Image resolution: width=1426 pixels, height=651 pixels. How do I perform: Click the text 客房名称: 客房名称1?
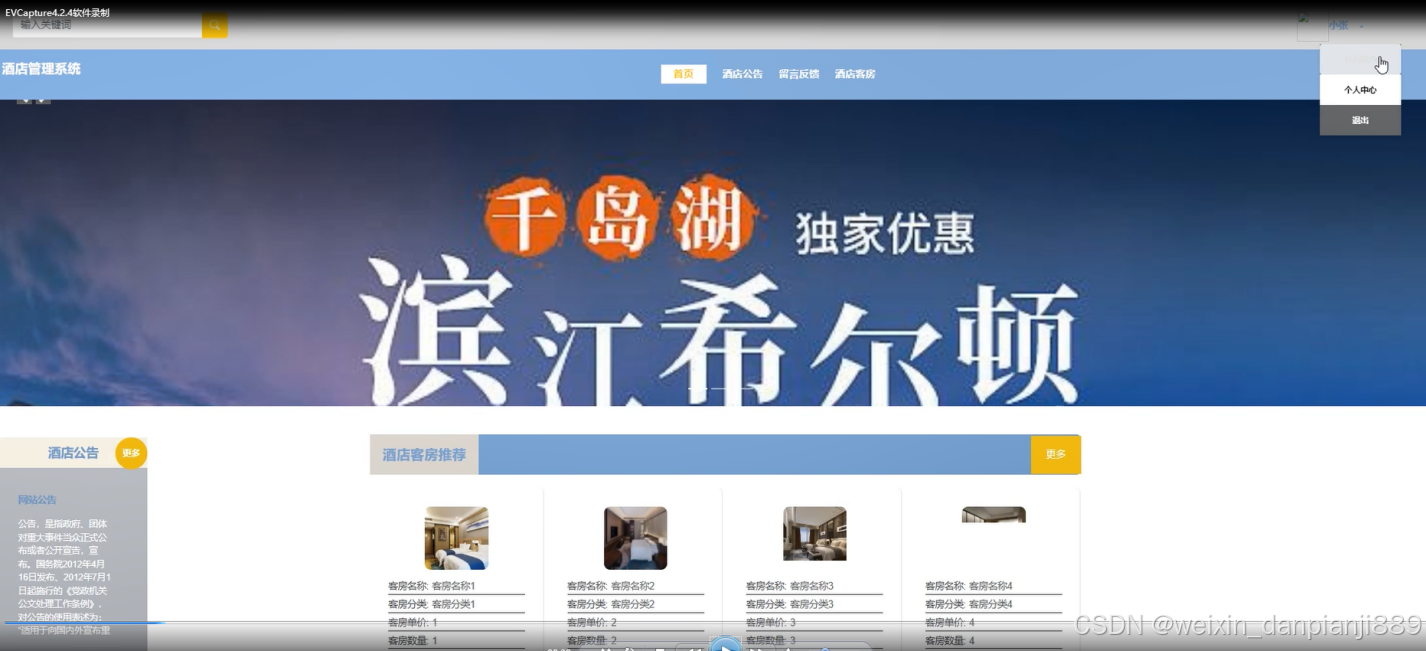click(x=432, y=586)
